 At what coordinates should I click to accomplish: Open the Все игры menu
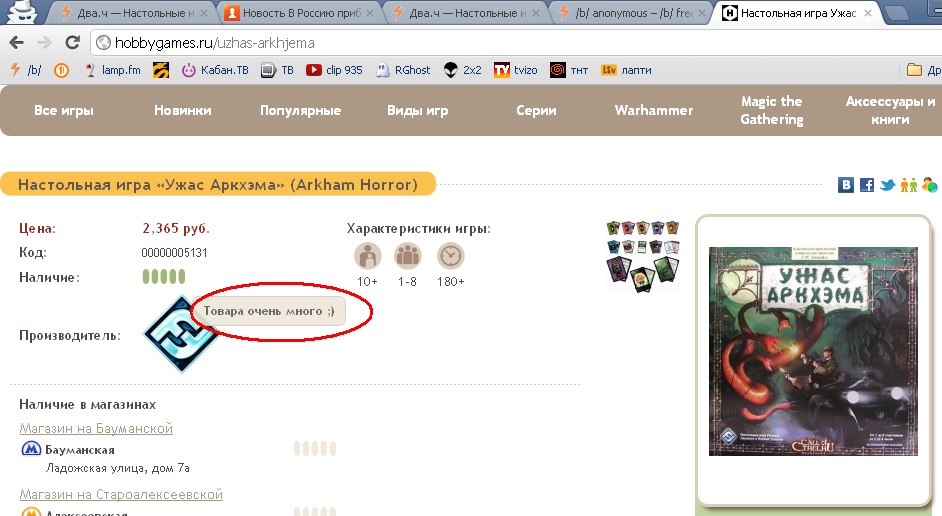(x=64, y=111)
